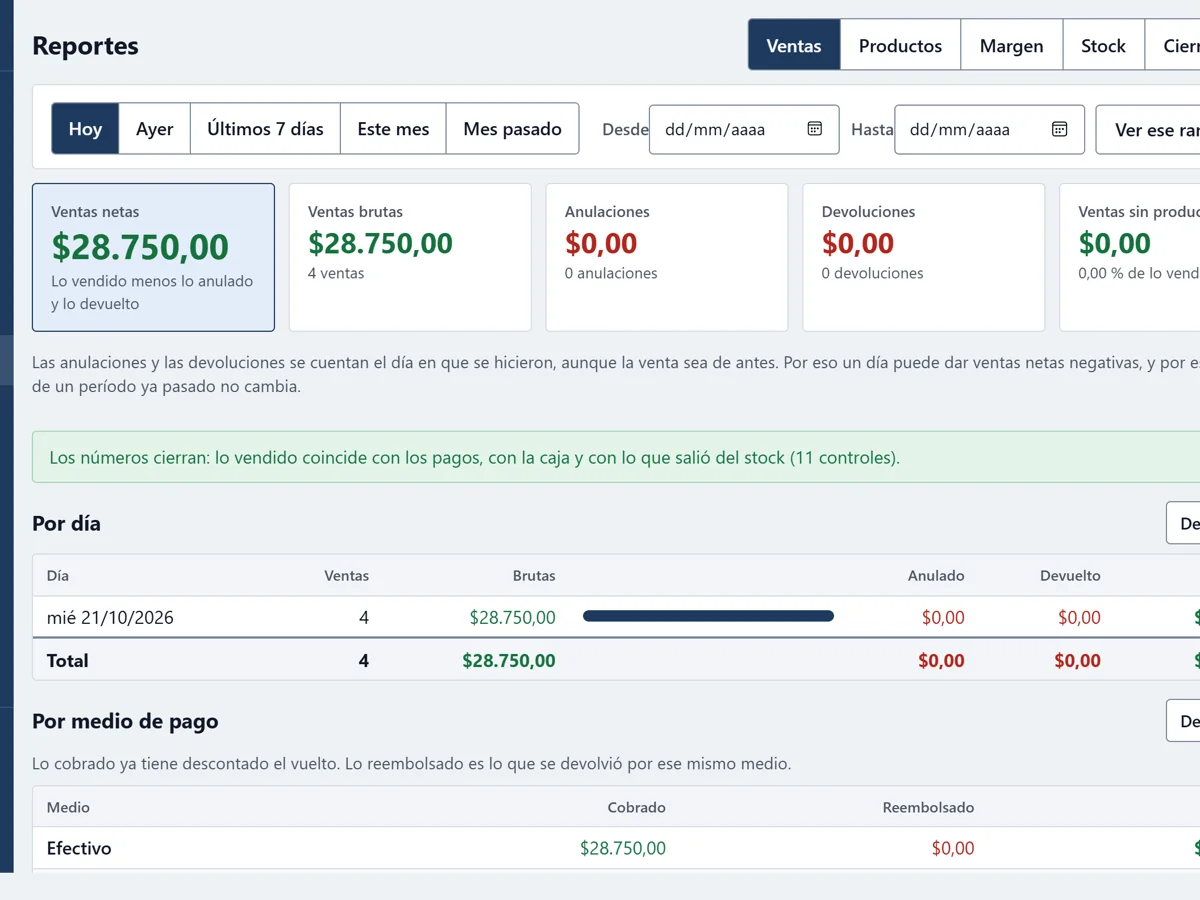
Task: Select the Ventas brutas summary card
Action: [x=410, y=257]
